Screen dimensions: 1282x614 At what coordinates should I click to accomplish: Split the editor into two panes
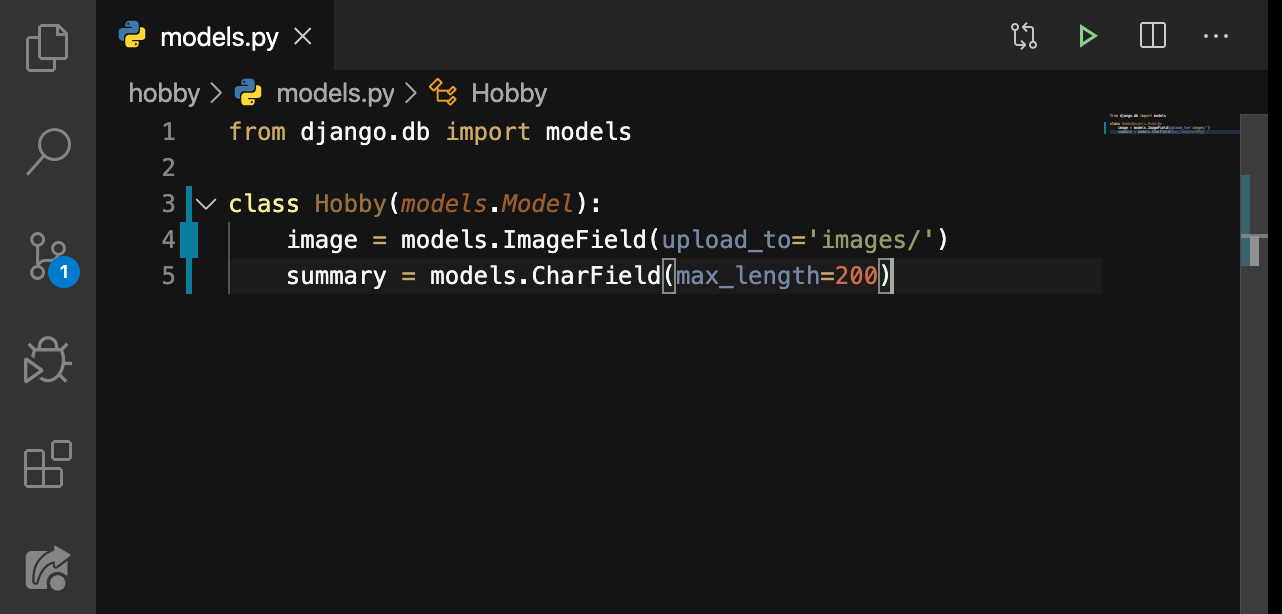click(x=1152, y=35)
